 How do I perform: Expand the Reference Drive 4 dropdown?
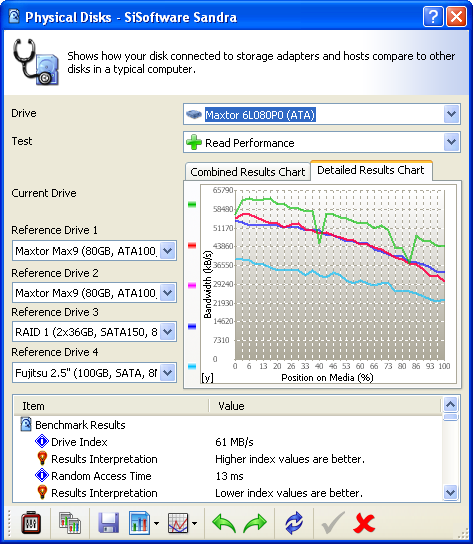pyautogui.click(x=168, y=373)
